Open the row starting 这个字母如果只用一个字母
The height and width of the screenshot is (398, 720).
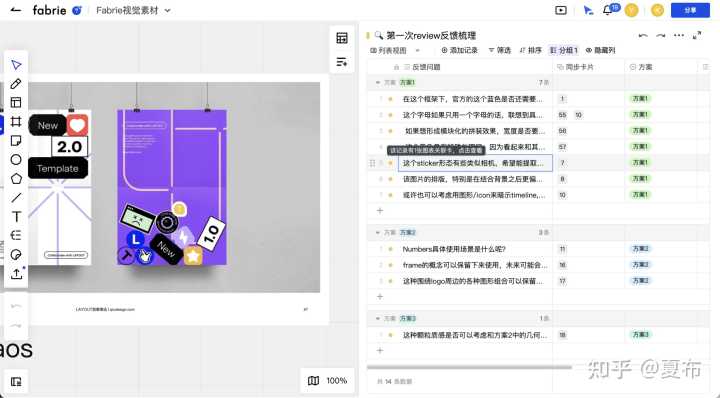coord(472,115)
